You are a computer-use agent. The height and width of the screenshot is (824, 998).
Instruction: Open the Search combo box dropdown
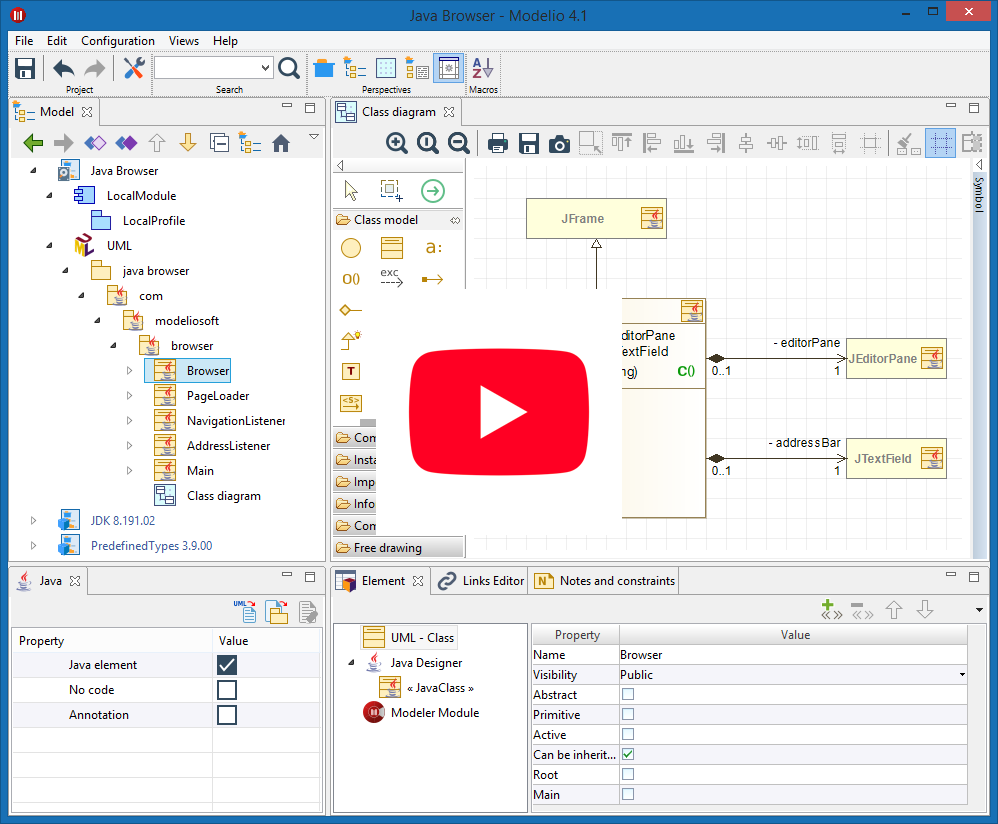[265, 67]
